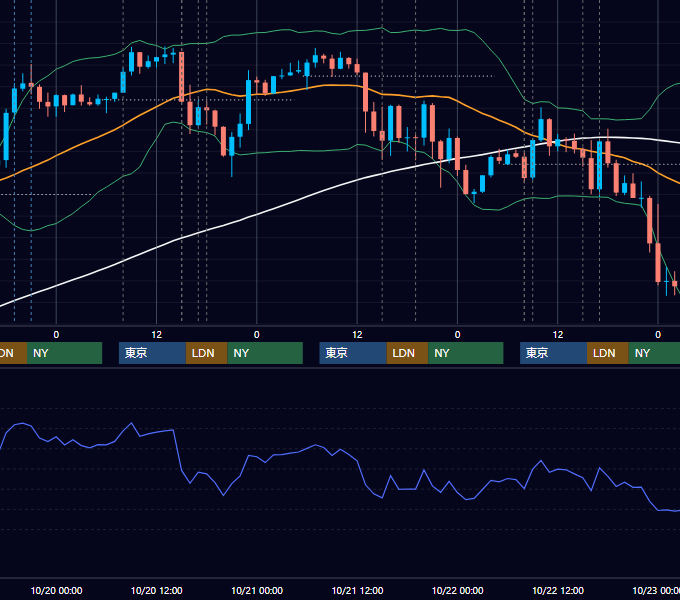Viewport: 680px width, 600px height.
Task: Click the 10/22 00:00 date label
Action: (458, 590)
